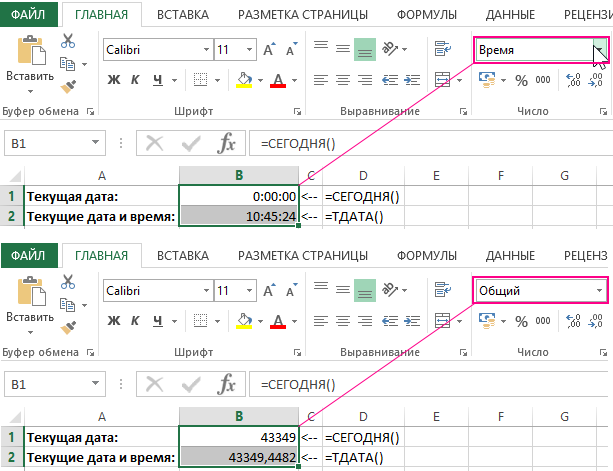Click the increase decimal icon in the lower ribbon
Screen dimensions: 613x471
[x=576, y=322]
